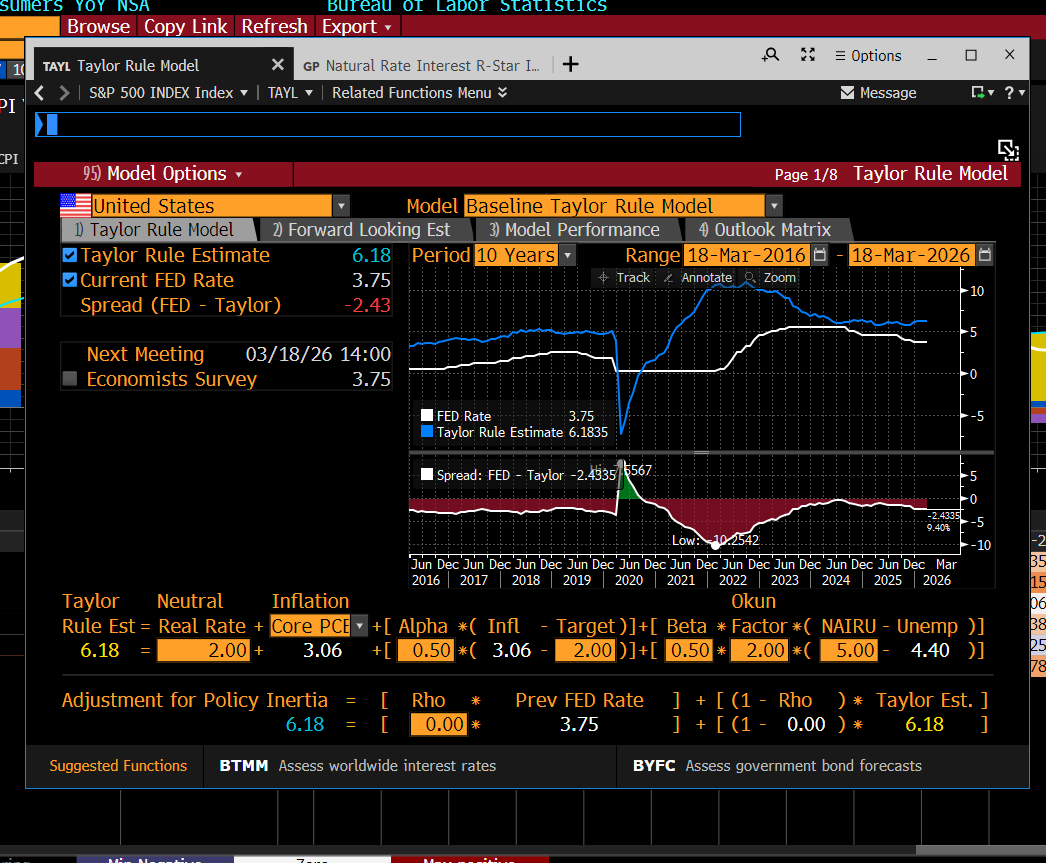This screenshot has height=863, width=1046.
Task: Open the export screen icon menu
Action: pyautogui.click(x=982, y=93)
